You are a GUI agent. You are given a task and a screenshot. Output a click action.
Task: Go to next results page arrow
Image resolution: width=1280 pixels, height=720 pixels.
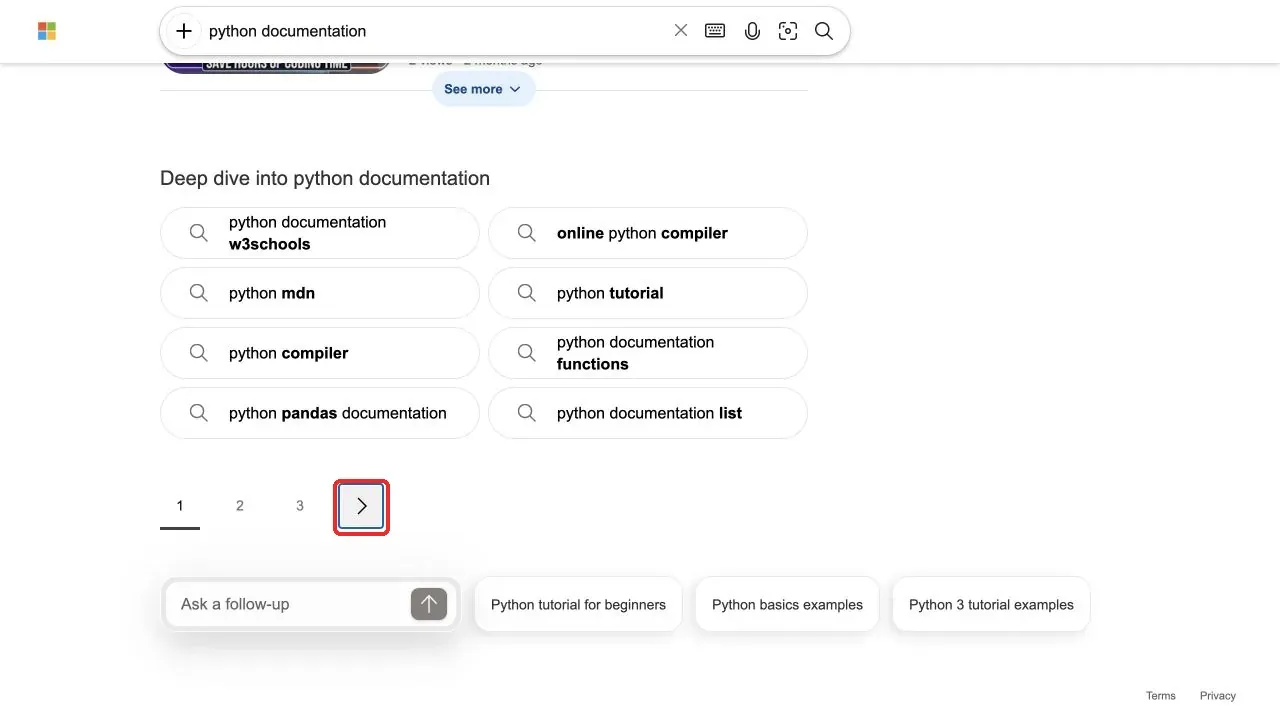[361, 507]
